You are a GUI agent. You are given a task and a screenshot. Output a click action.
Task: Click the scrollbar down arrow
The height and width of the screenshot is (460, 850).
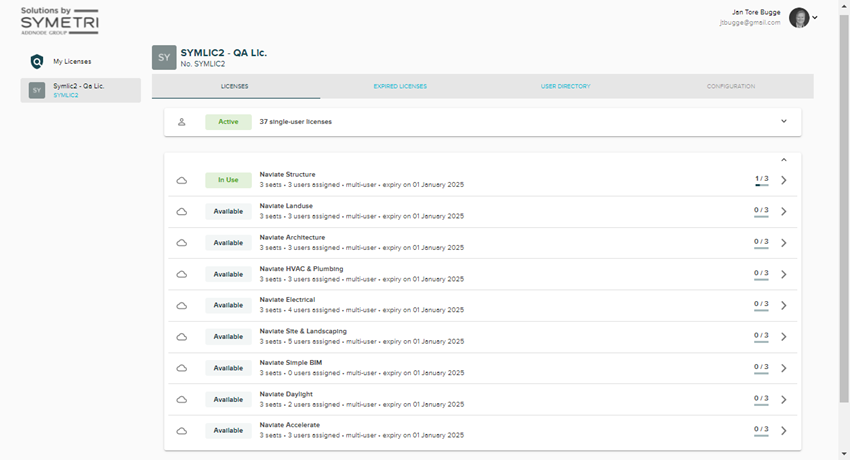[843, 454]
